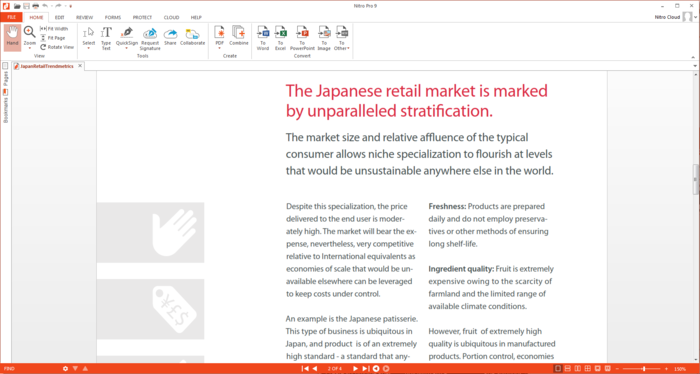The height and width of the screenshot is (374, 700).
Task: Convert document To Image
Action: pyautogui.click(x=324, y=38)
